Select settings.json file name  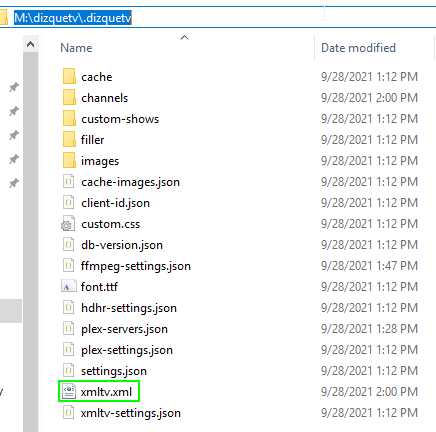114,371
